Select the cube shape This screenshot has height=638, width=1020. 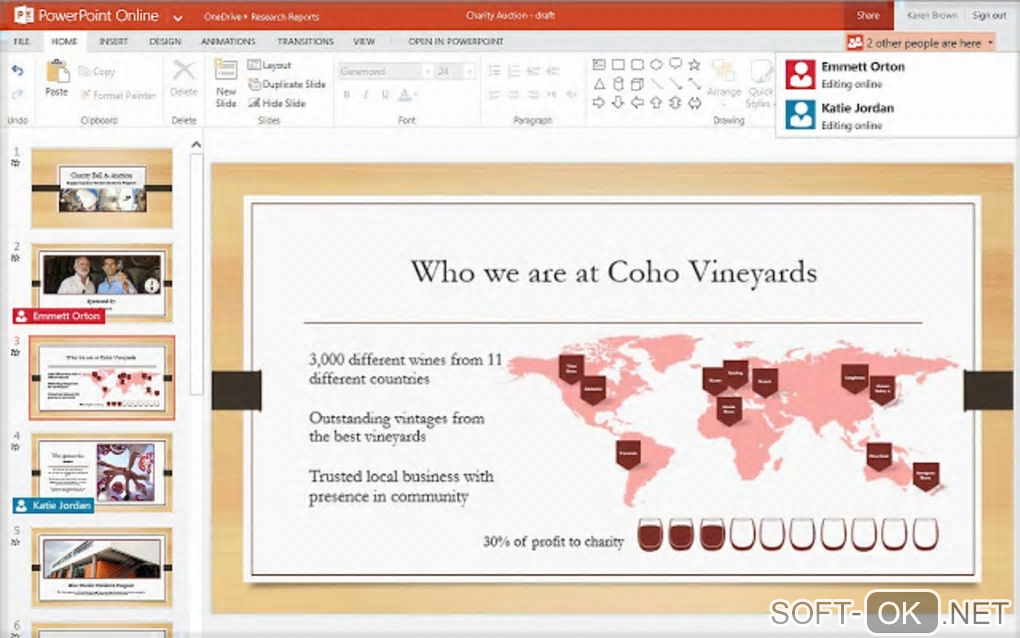(x=637, y=83)
